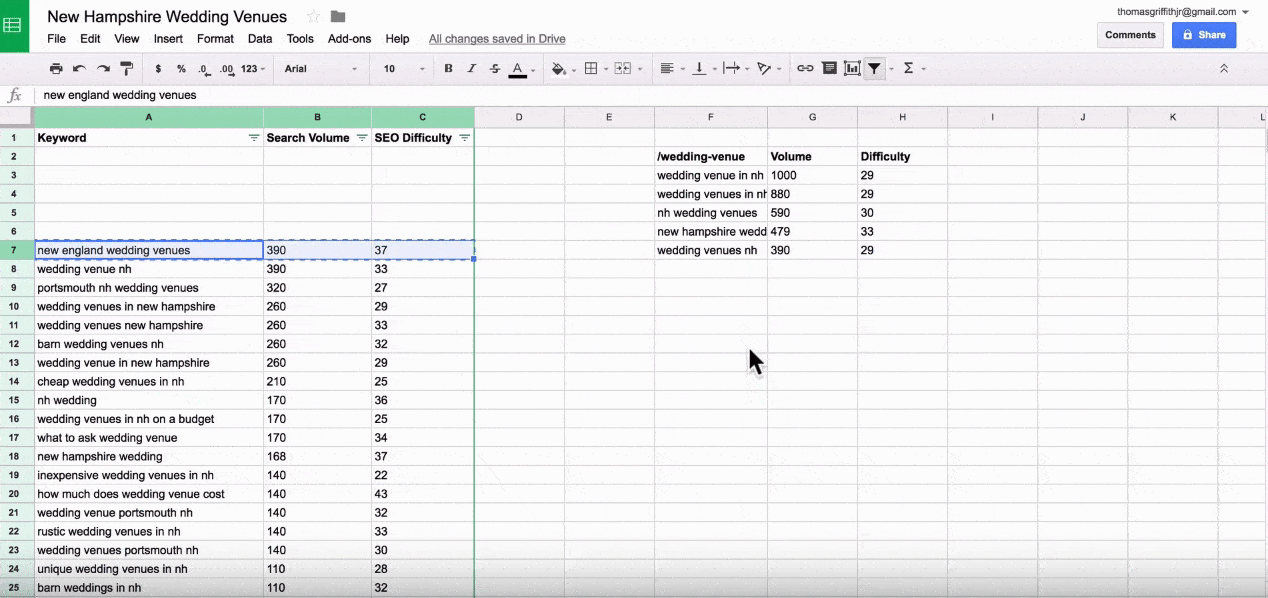This screenshot has height=598, width=1268.
Task: Open the functions sigma icon
Action: click(909, 69)
